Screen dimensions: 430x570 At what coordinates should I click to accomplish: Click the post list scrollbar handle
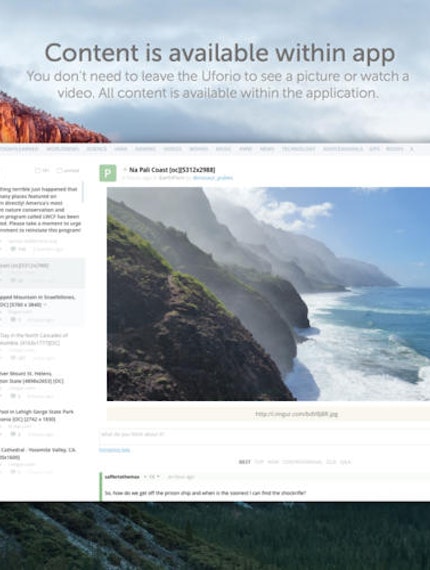click(x=83, y=192)
